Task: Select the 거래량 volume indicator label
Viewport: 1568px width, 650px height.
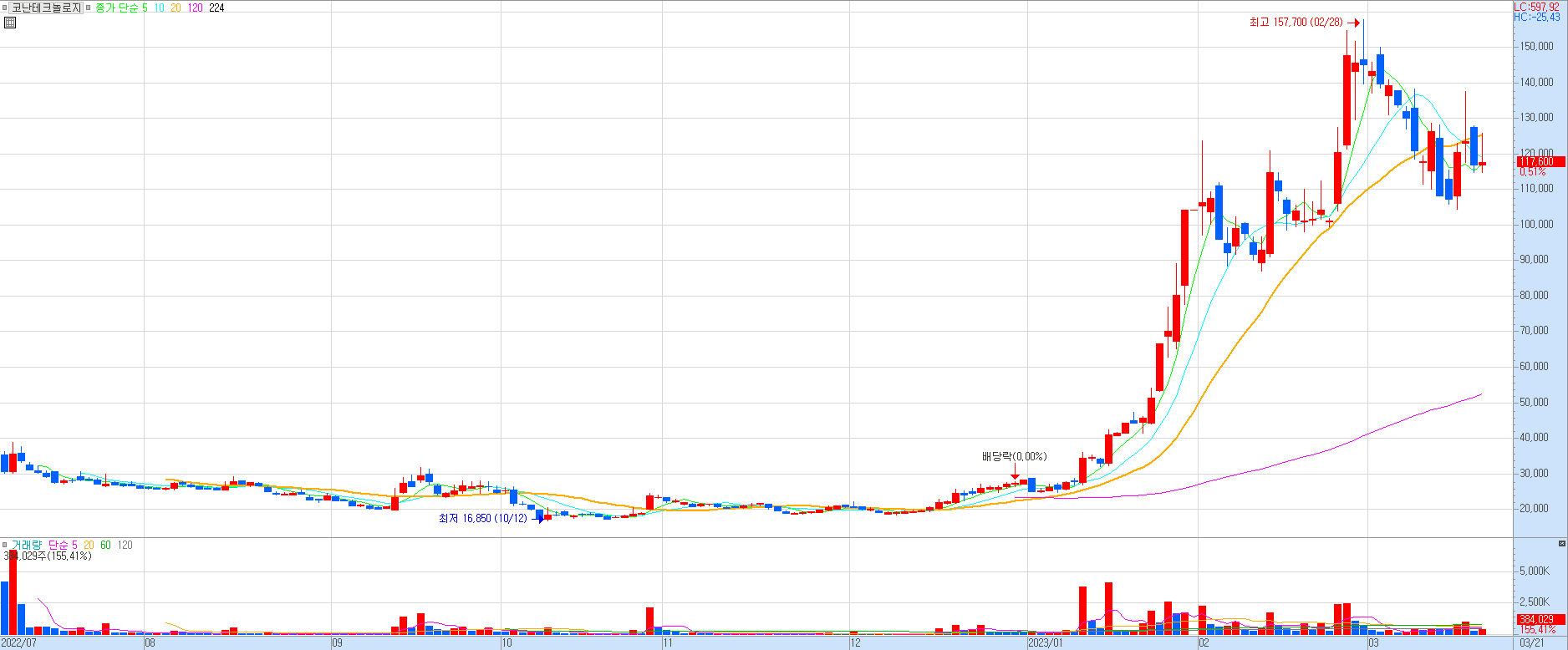Action: pos(27,545)
